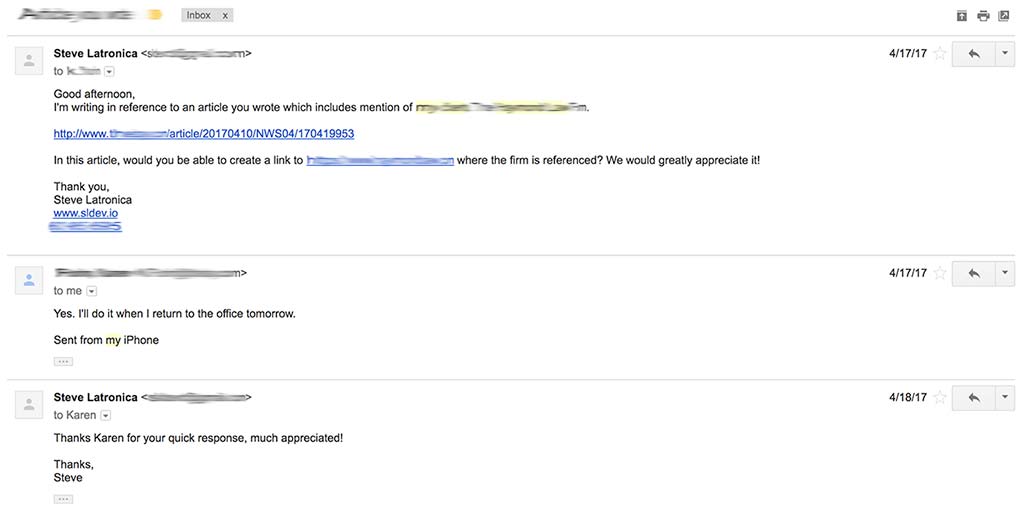Open the article/20170410/NWS04 link
Viewport: 1024px width, 515px height.
204,134
